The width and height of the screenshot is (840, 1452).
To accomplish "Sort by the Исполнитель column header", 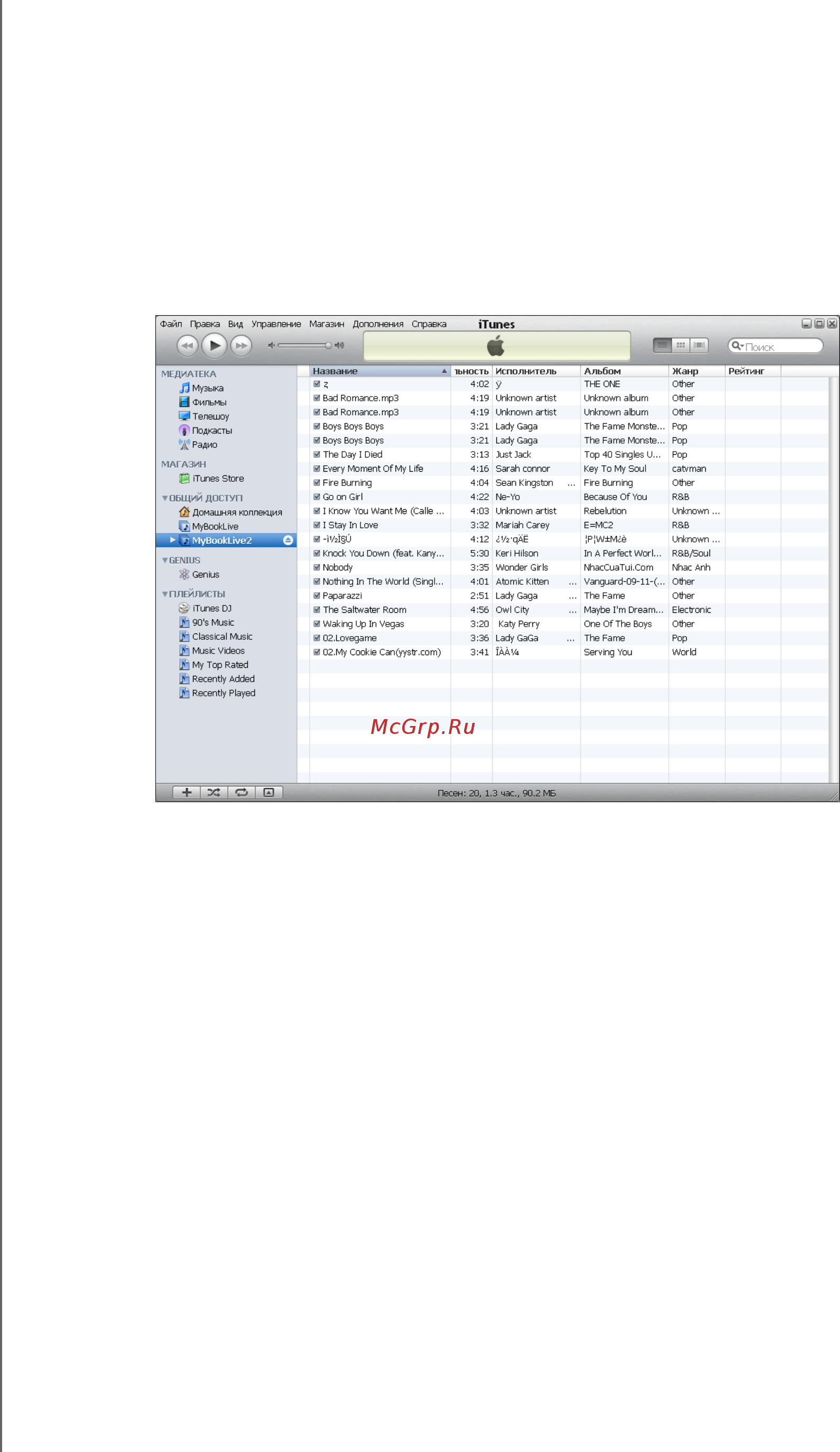I will pyautogui.click(x=537, y=372).
